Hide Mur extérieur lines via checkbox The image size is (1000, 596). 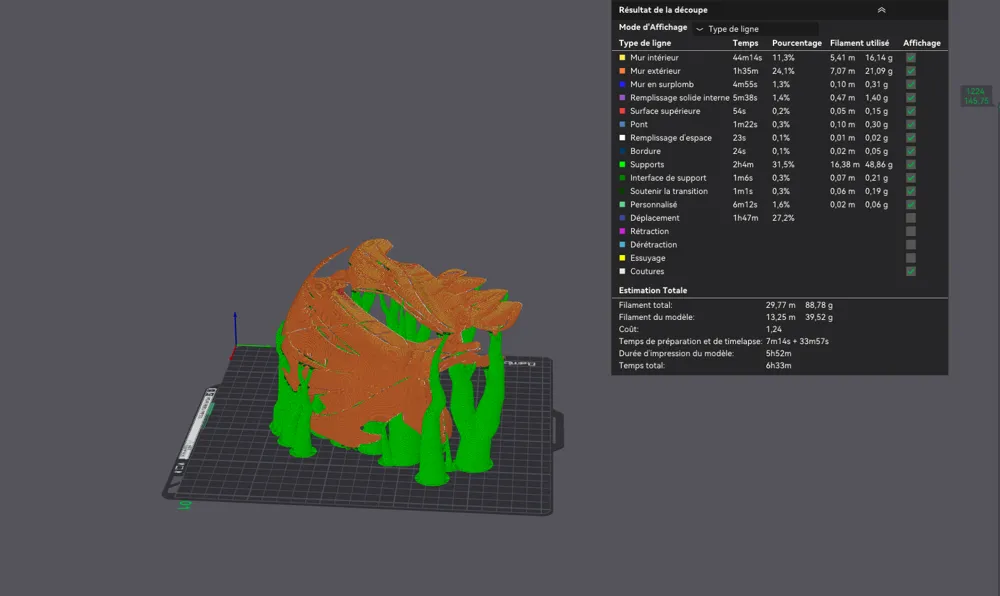(910, 71)
